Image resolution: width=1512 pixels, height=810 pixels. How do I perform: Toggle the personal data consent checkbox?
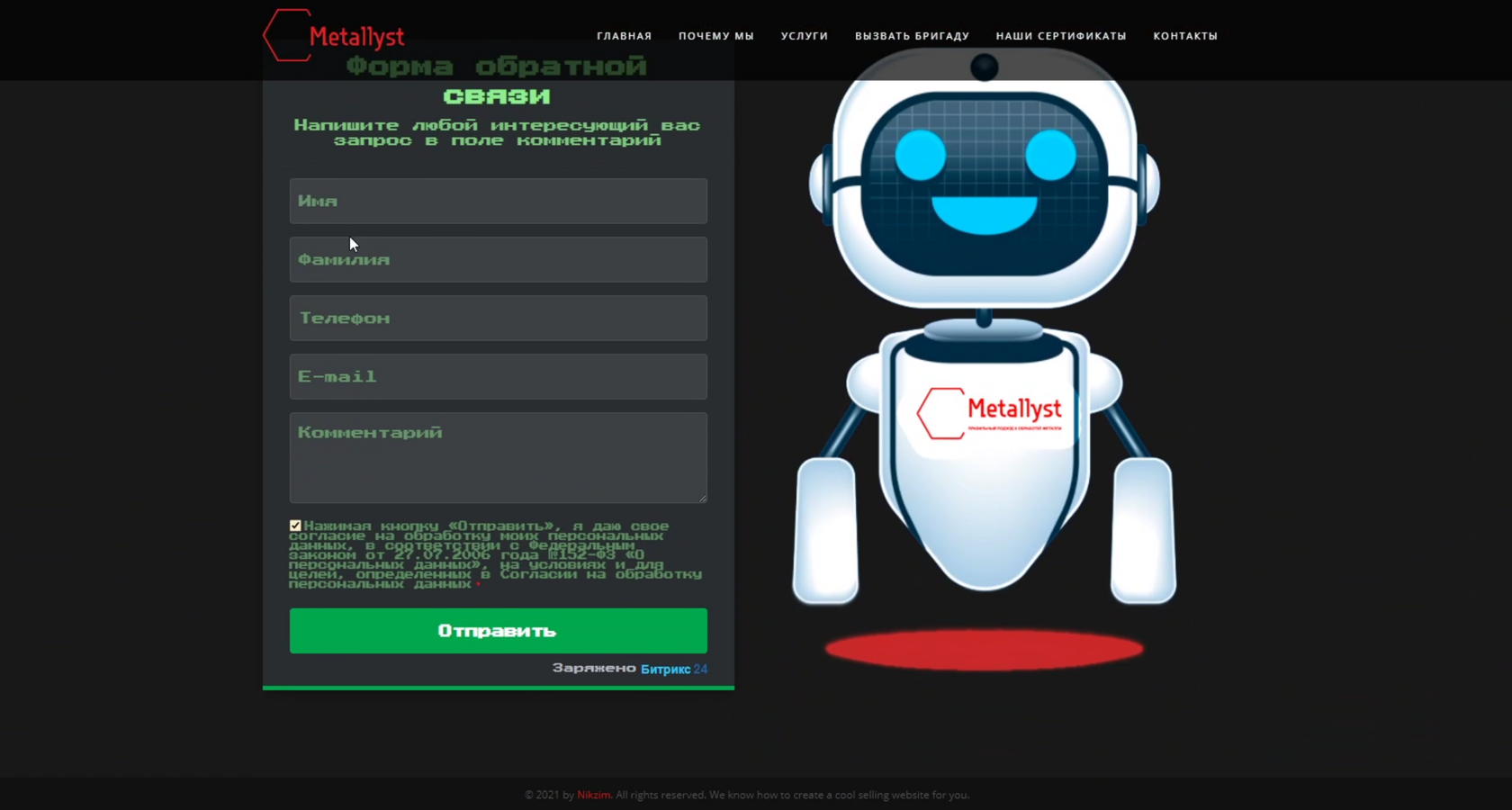pos(295,526)
